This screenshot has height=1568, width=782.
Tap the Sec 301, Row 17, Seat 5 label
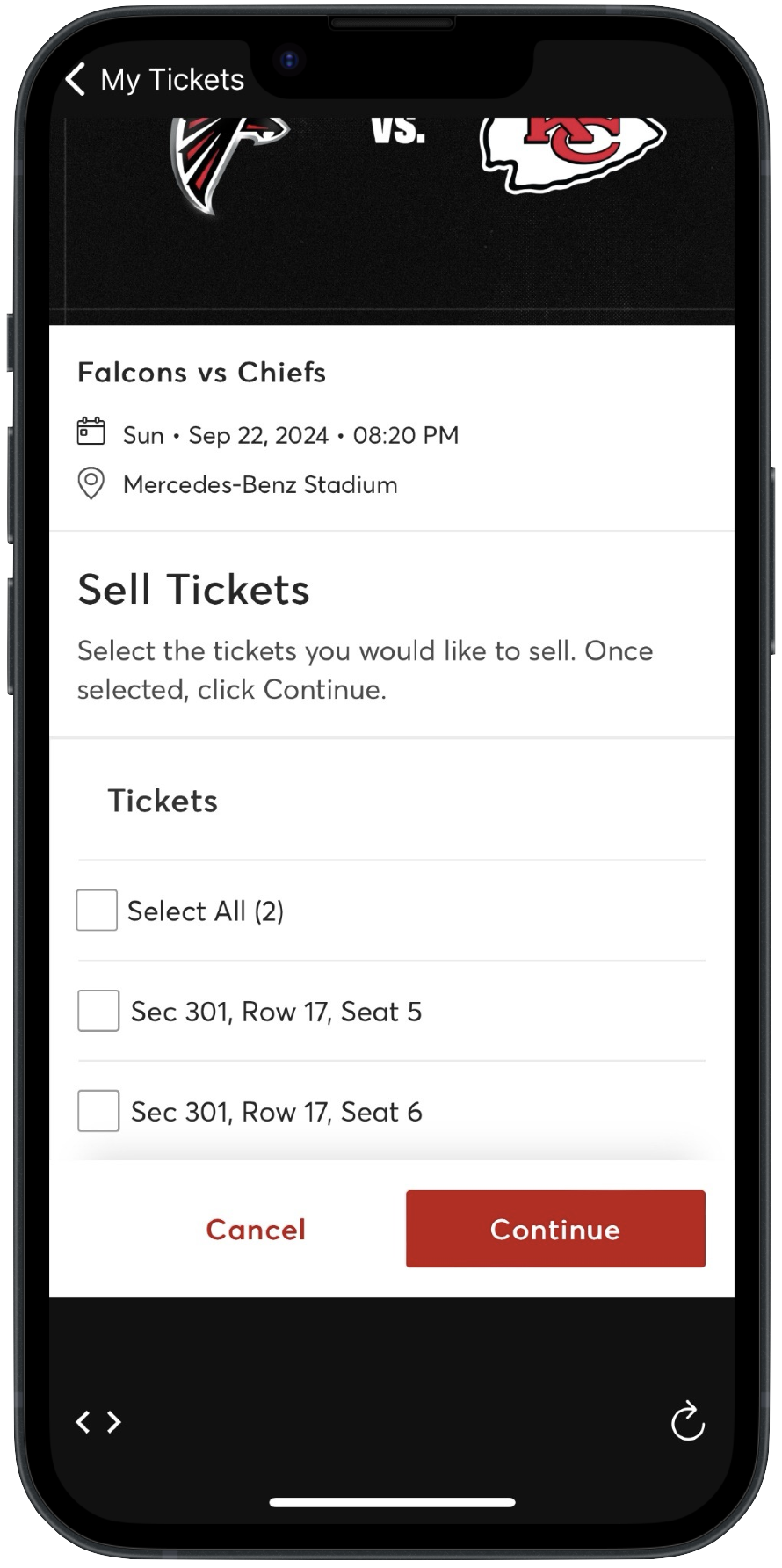tap(276, 1012)
